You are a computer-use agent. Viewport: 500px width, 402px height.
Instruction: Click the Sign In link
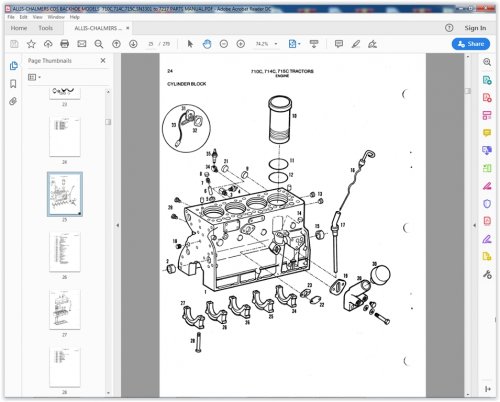point(475,28)
